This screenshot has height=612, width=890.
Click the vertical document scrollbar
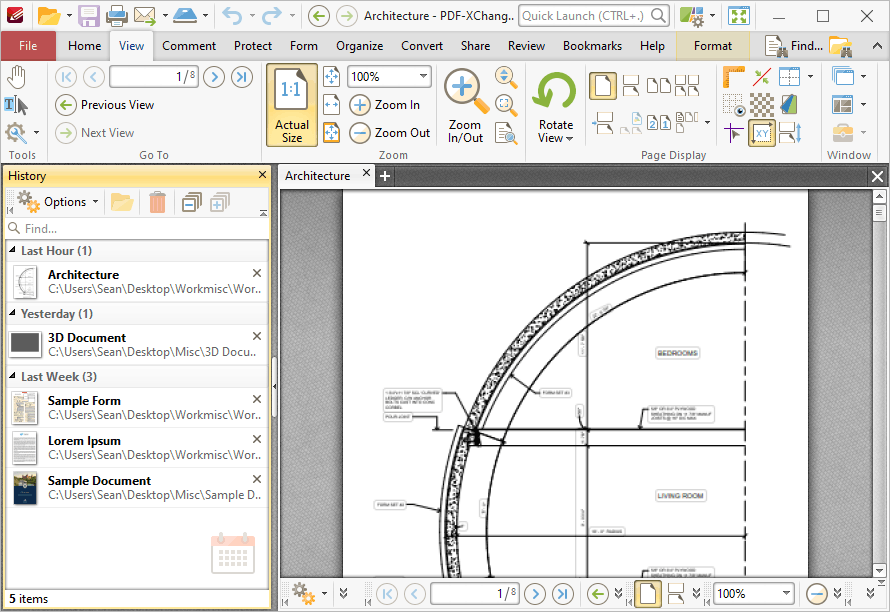pos(879,384)
